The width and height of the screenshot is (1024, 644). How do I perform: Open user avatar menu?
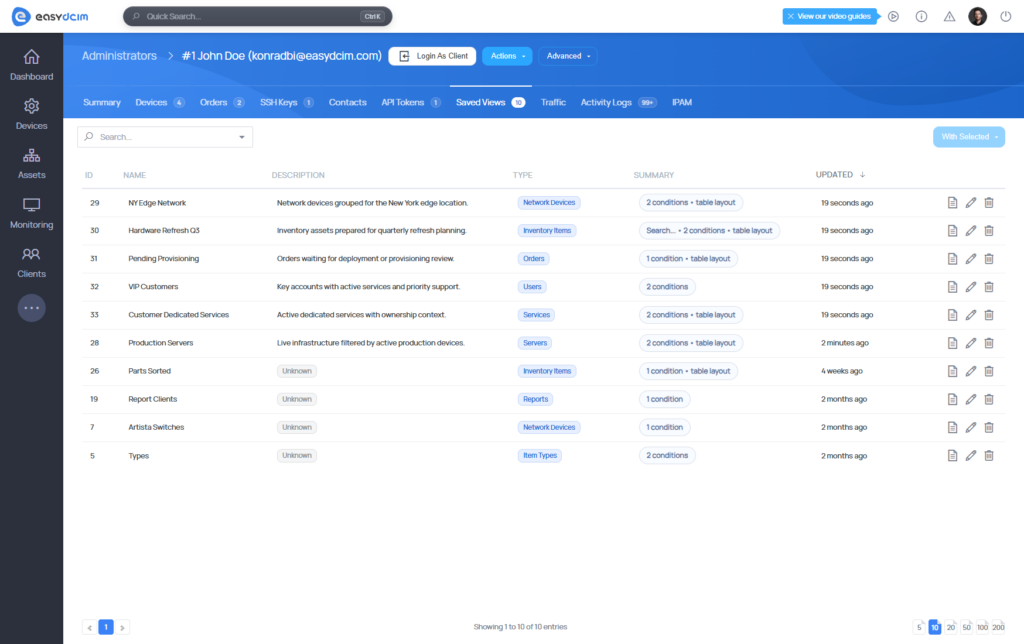pyautogui.click(x=978, y=16)
